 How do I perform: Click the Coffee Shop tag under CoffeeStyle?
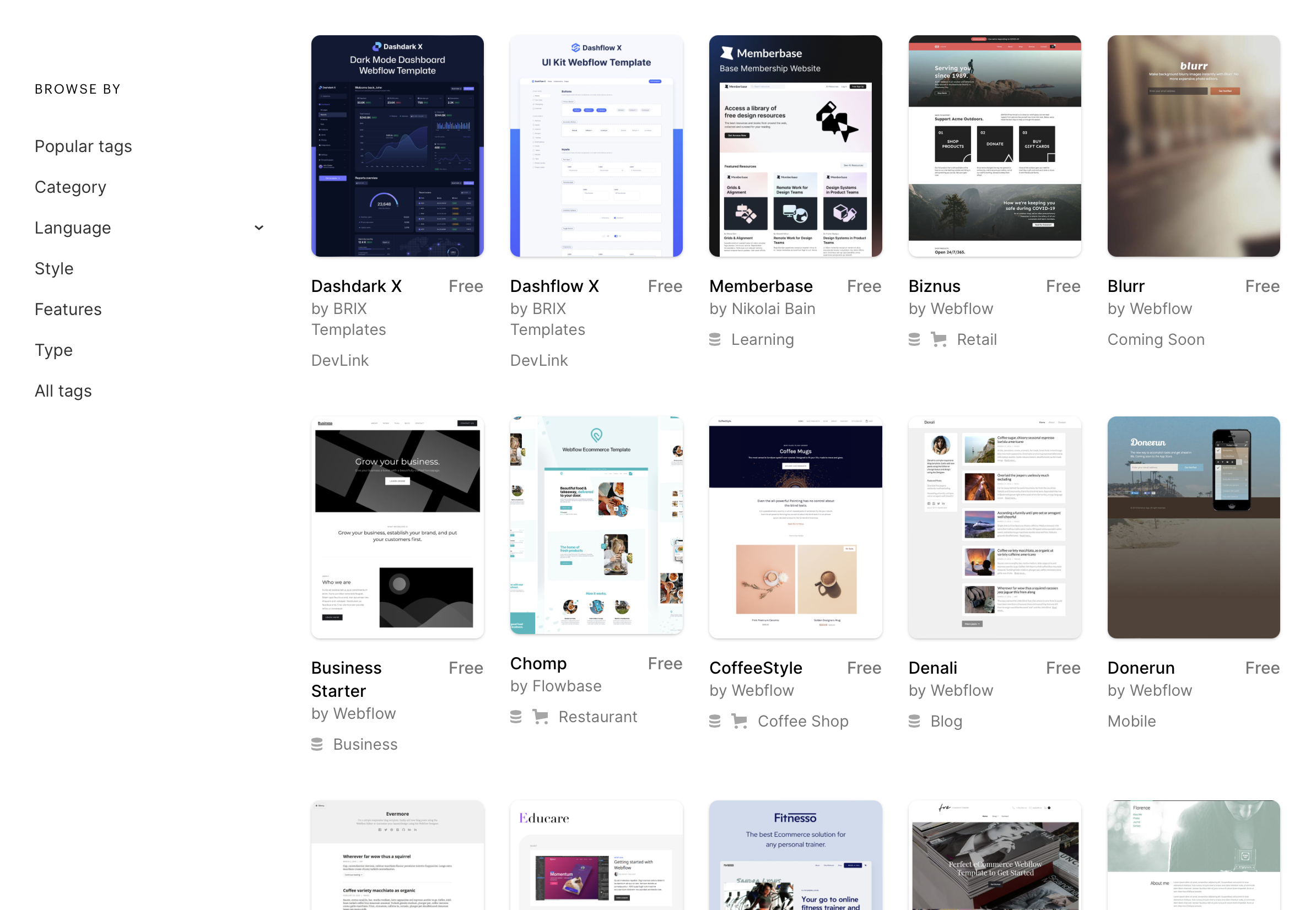pos(802,722)
